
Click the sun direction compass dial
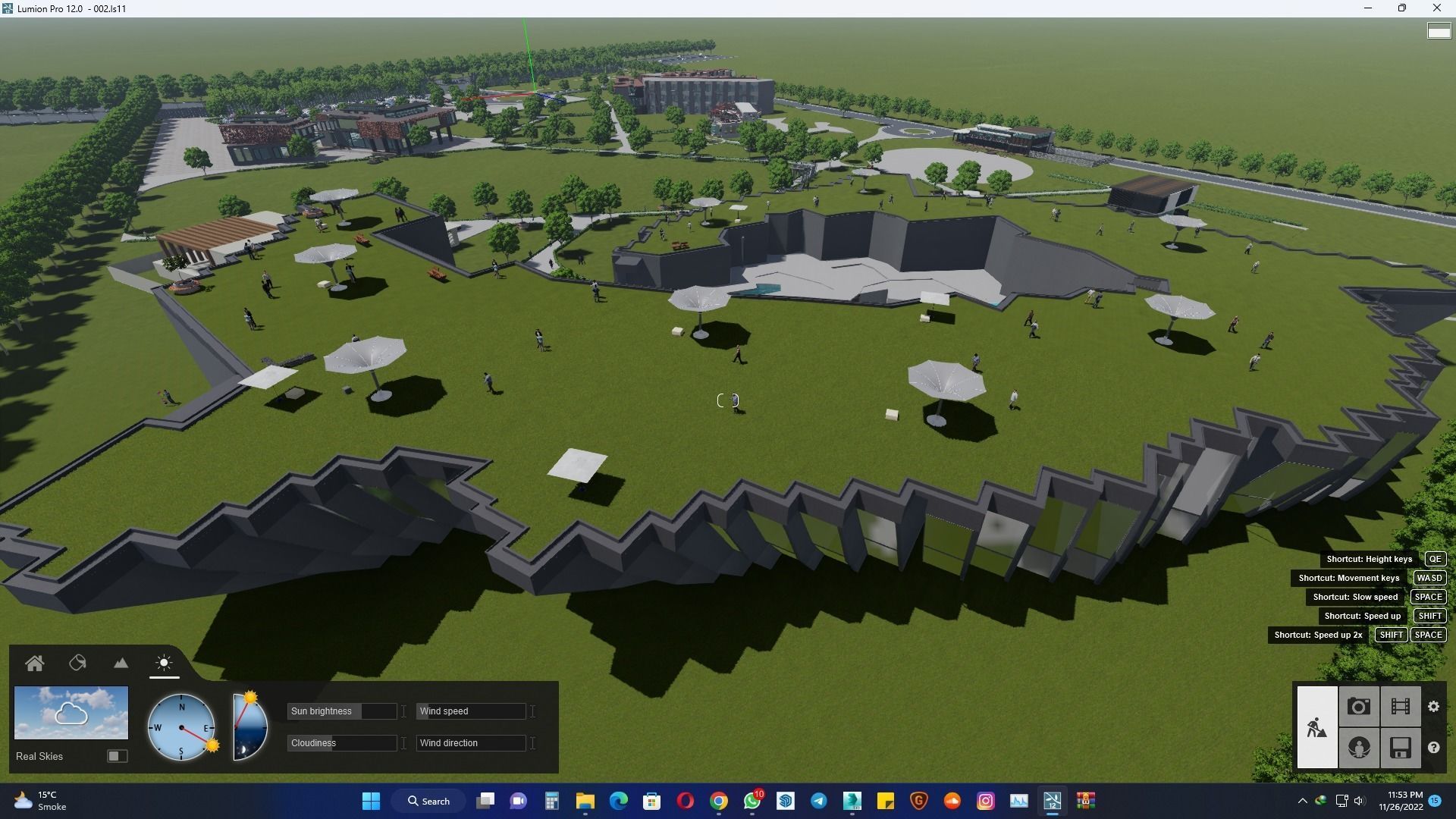(181, 727)
